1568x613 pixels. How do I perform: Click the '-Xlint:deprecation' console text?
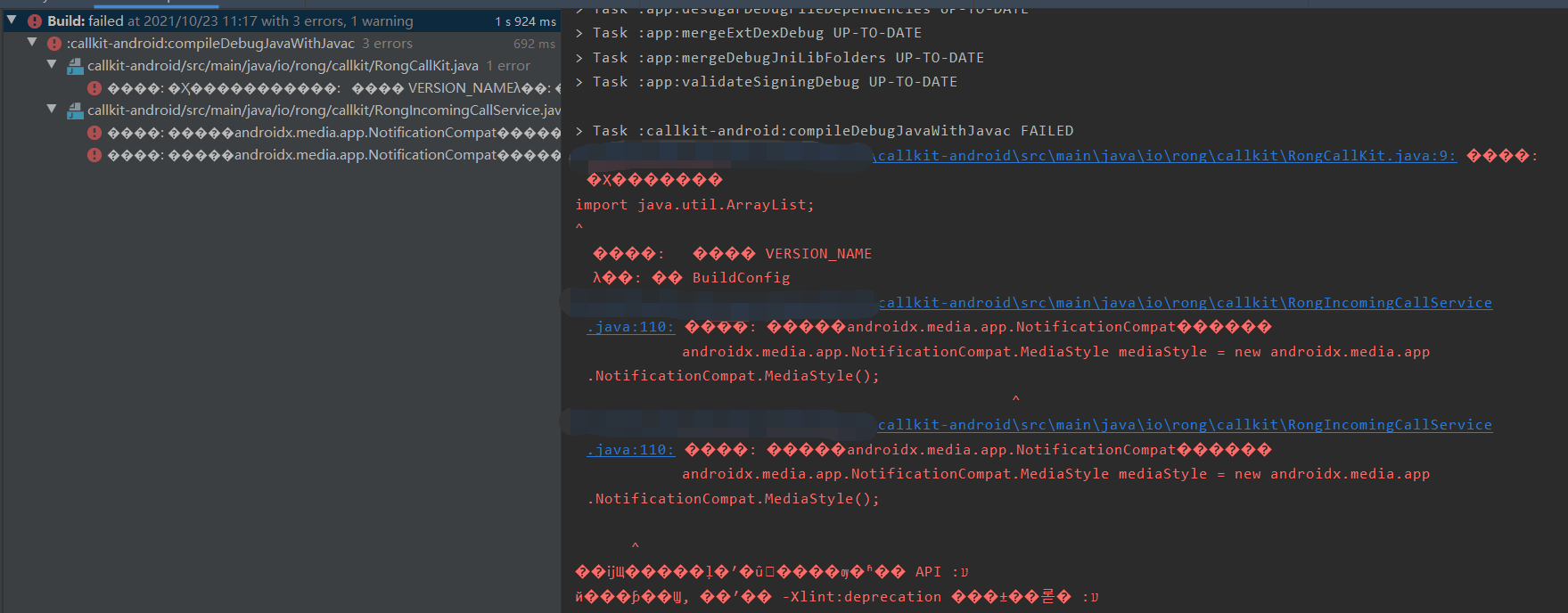[x=861, y=597]
